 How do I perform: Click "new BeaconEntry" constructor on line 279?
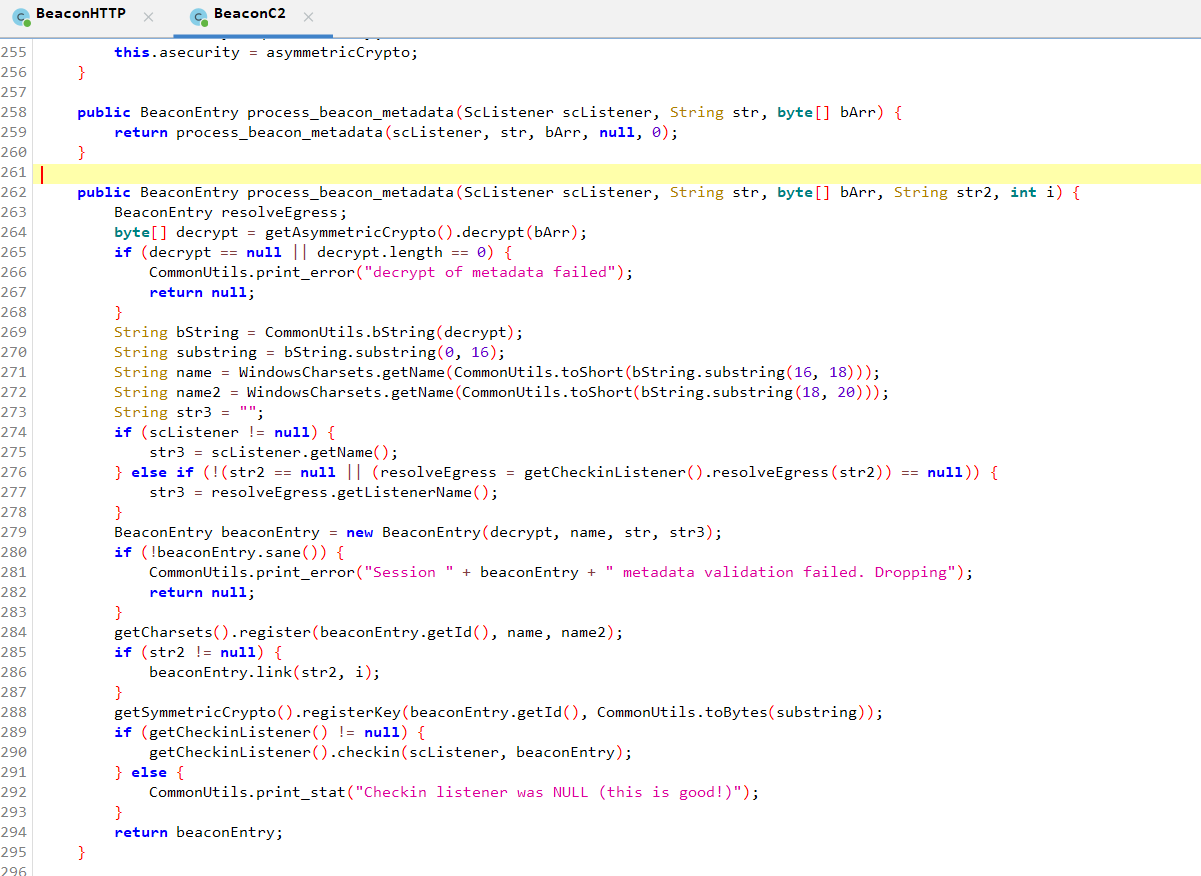(x=412, y=532)
